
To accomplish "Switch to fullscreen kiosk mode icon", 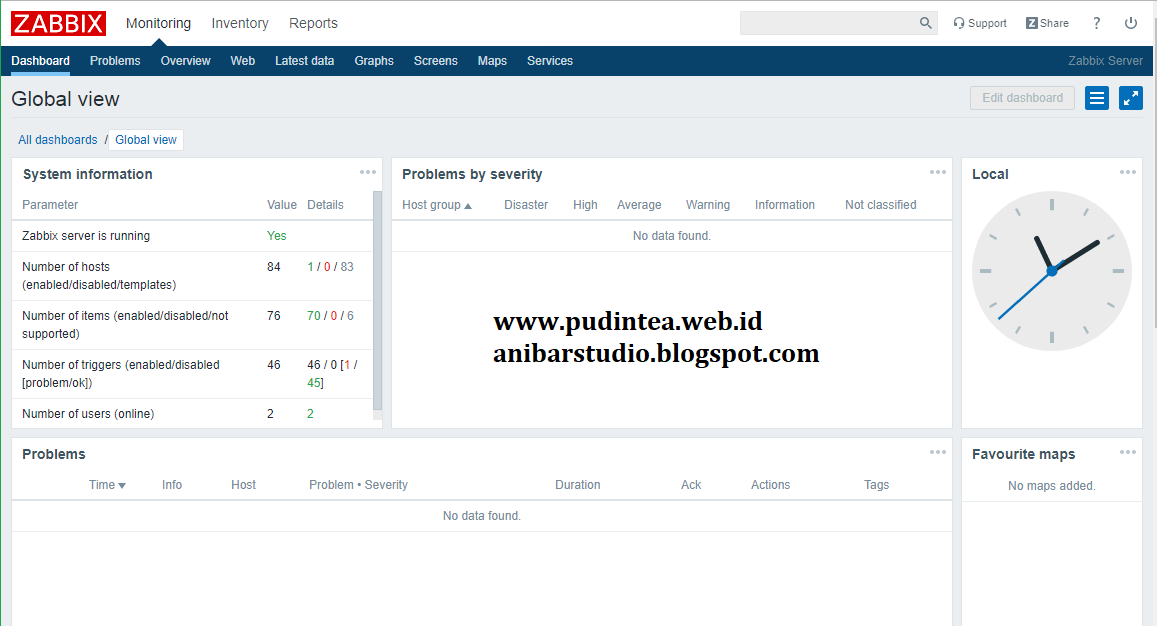I will tap(1130, 97).
